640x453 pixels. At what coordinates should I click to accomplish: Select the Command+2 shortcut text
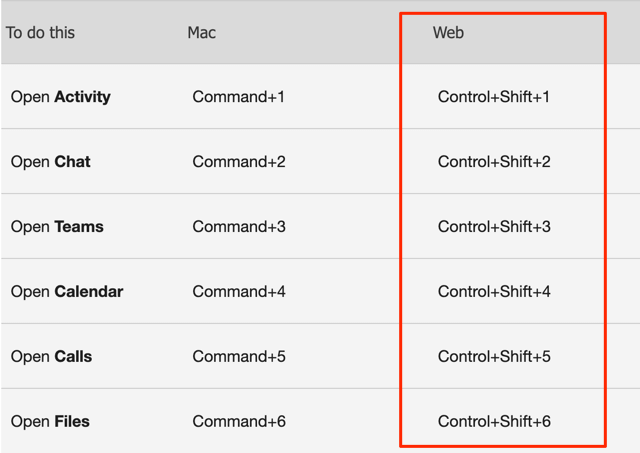(239, 162)
